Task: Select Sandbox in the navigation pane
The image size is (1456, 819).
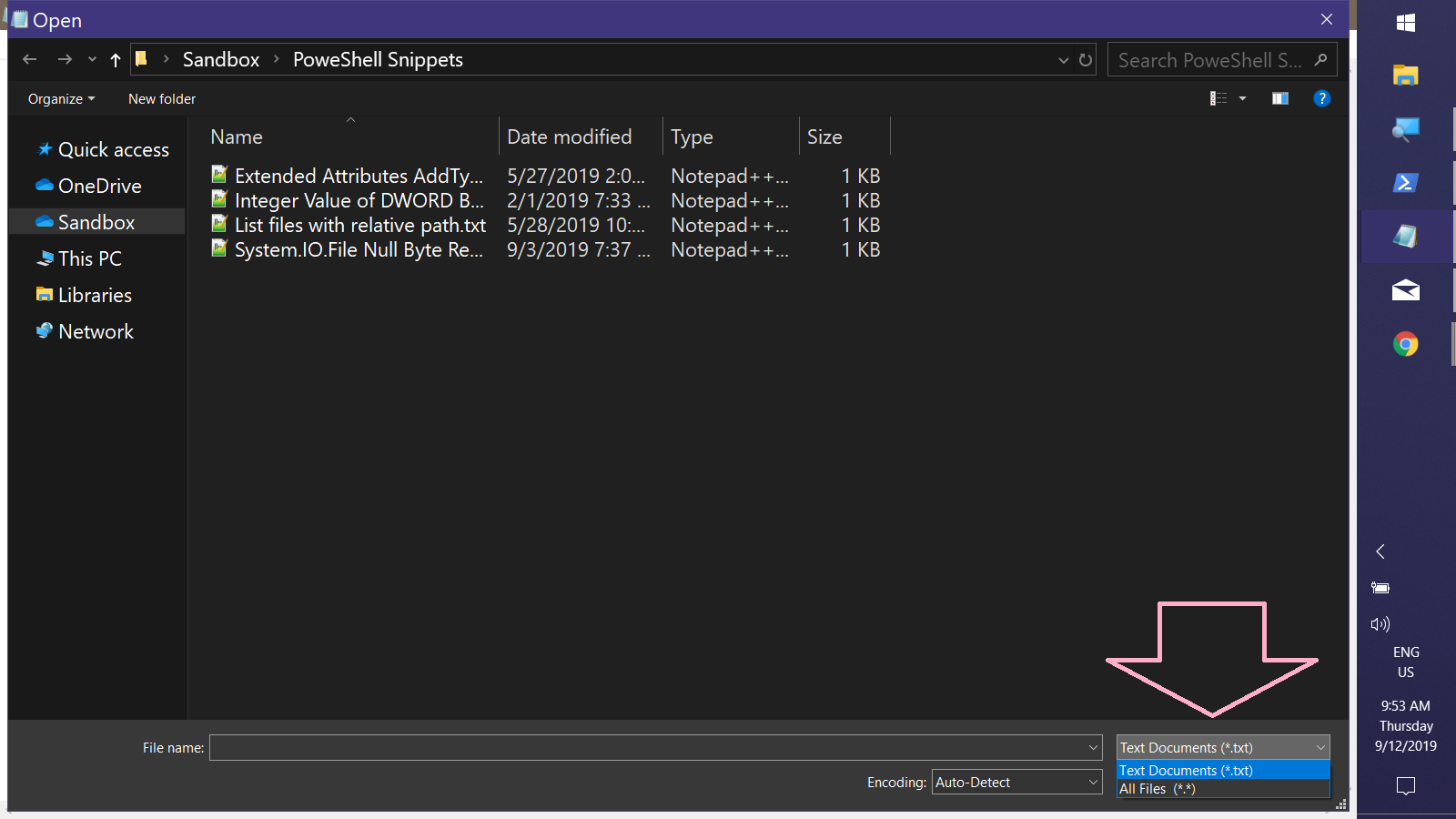Action: [96, 222]
